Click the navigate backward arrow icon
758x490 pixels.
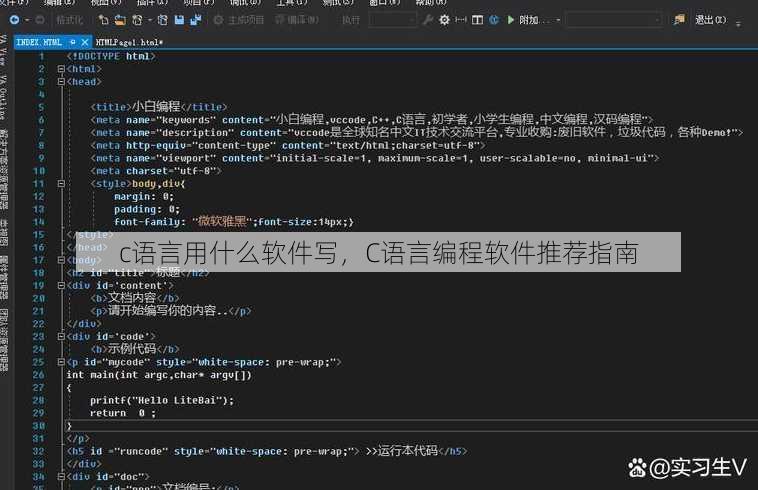point(14,20)
